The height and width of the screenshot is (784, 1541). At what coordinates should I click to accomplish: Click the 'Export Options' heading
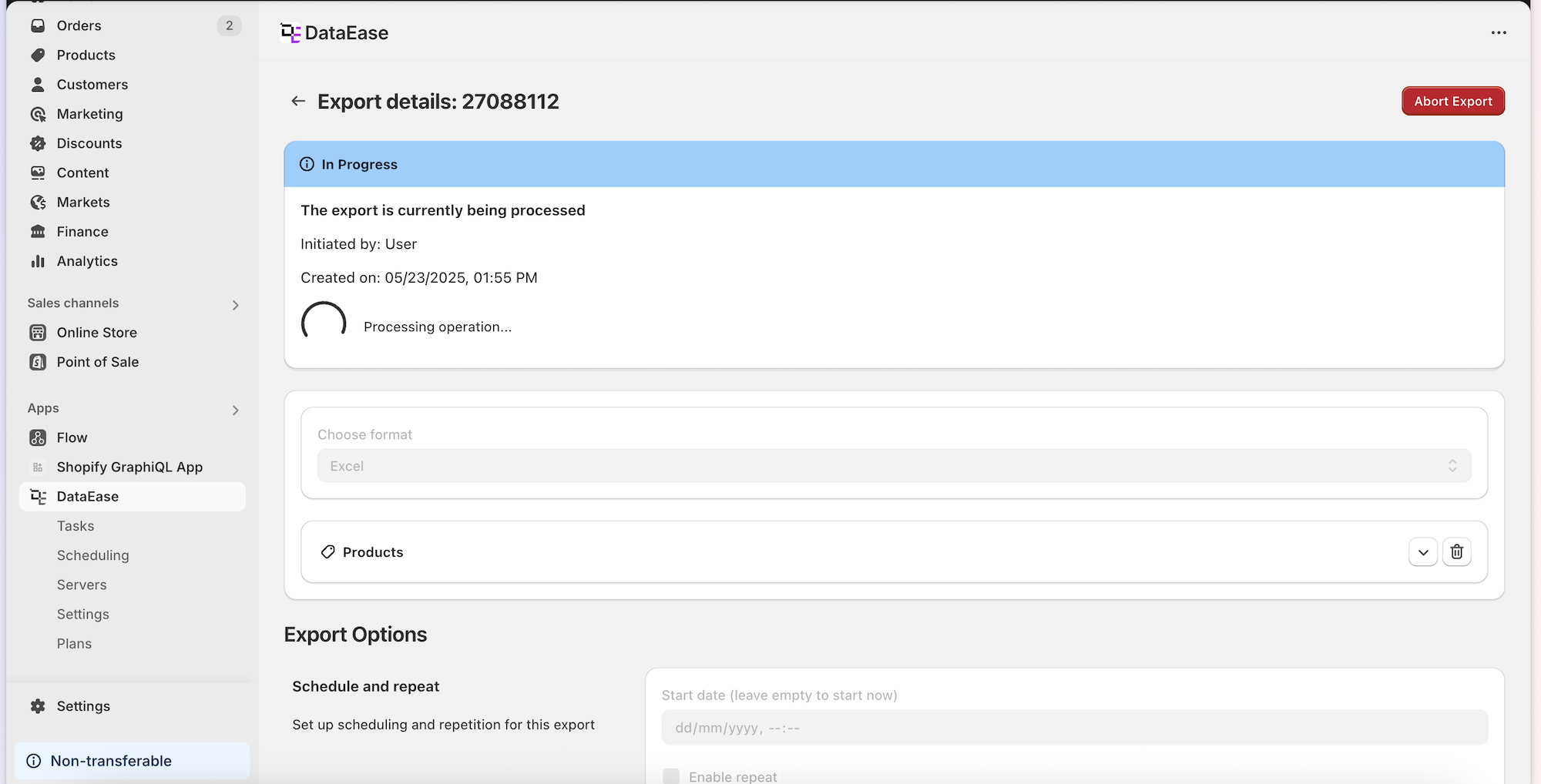[355, 635]
